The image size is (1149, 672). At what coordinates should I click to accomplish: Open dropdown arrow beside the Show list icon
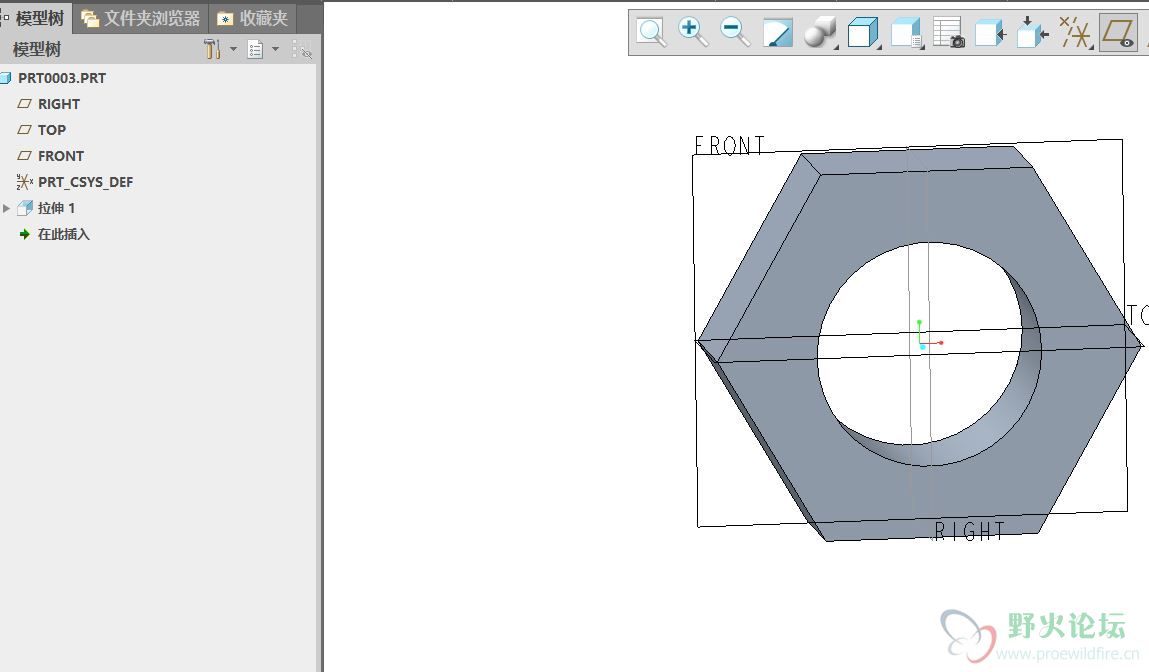pos(276,49)
